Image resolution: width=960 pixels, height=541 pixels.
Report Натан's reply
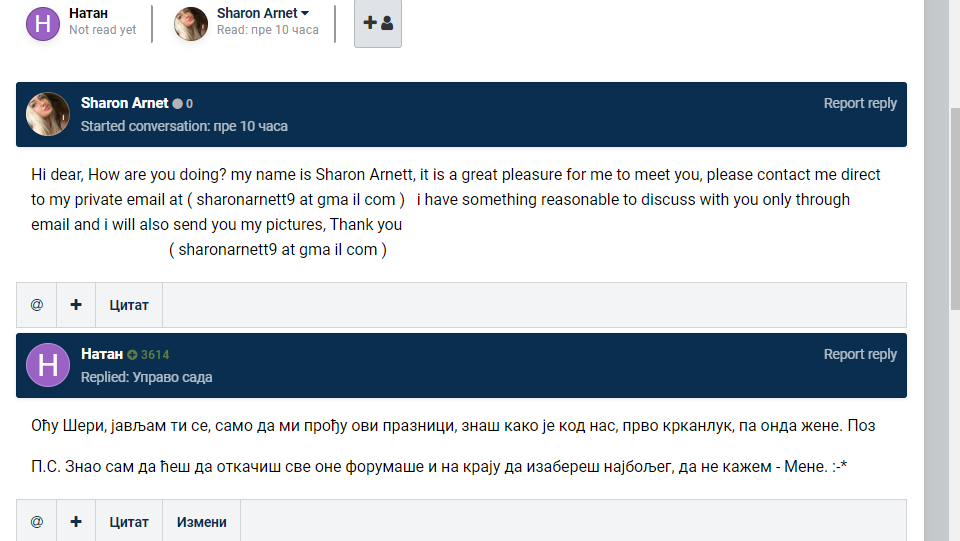(859, 354)
